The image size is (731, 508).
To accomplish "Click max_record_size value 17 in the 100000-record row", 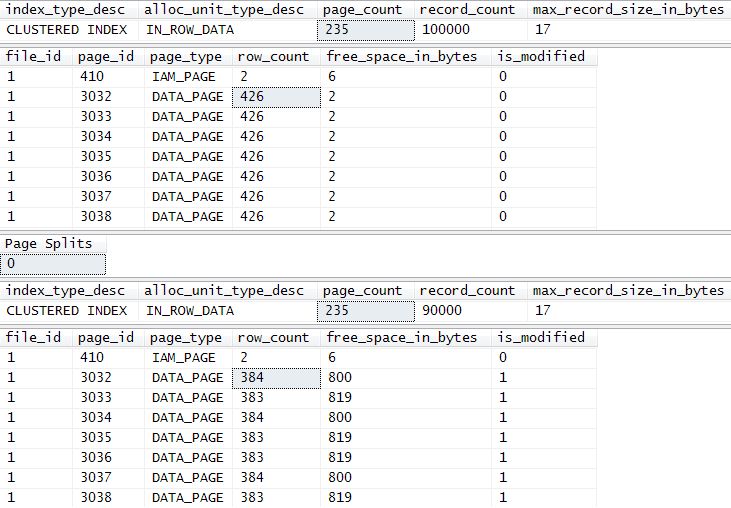I will (x=629, y=30).
